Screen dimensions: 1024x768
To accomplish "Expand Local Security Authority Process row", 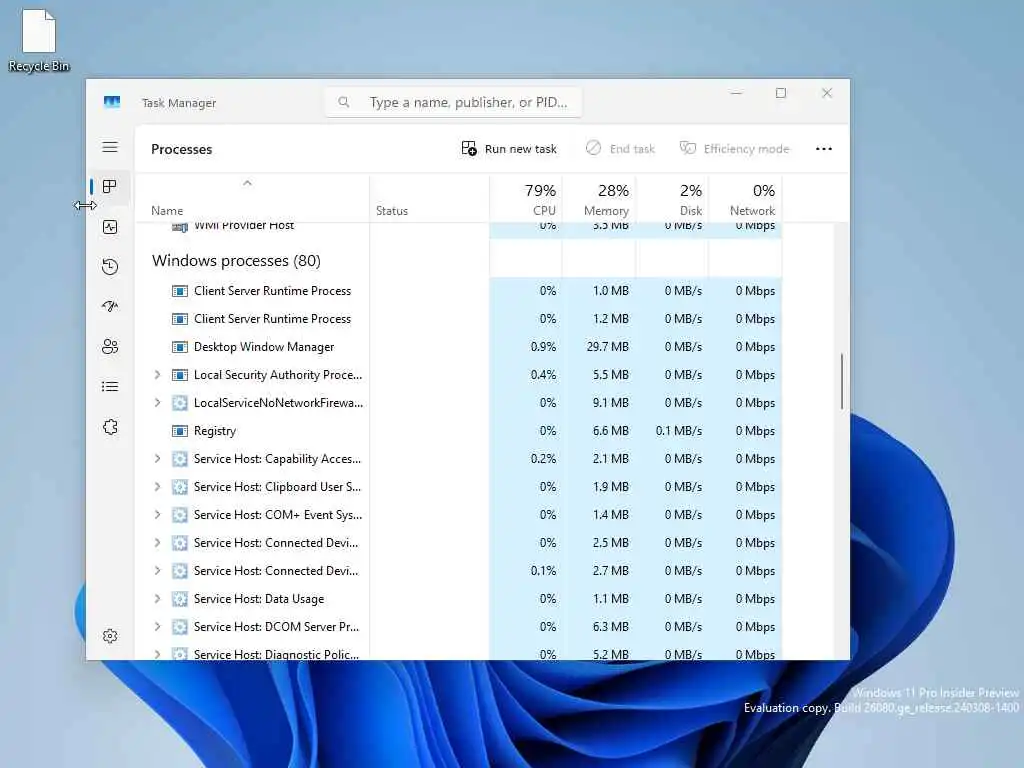I will click(157, 375).
